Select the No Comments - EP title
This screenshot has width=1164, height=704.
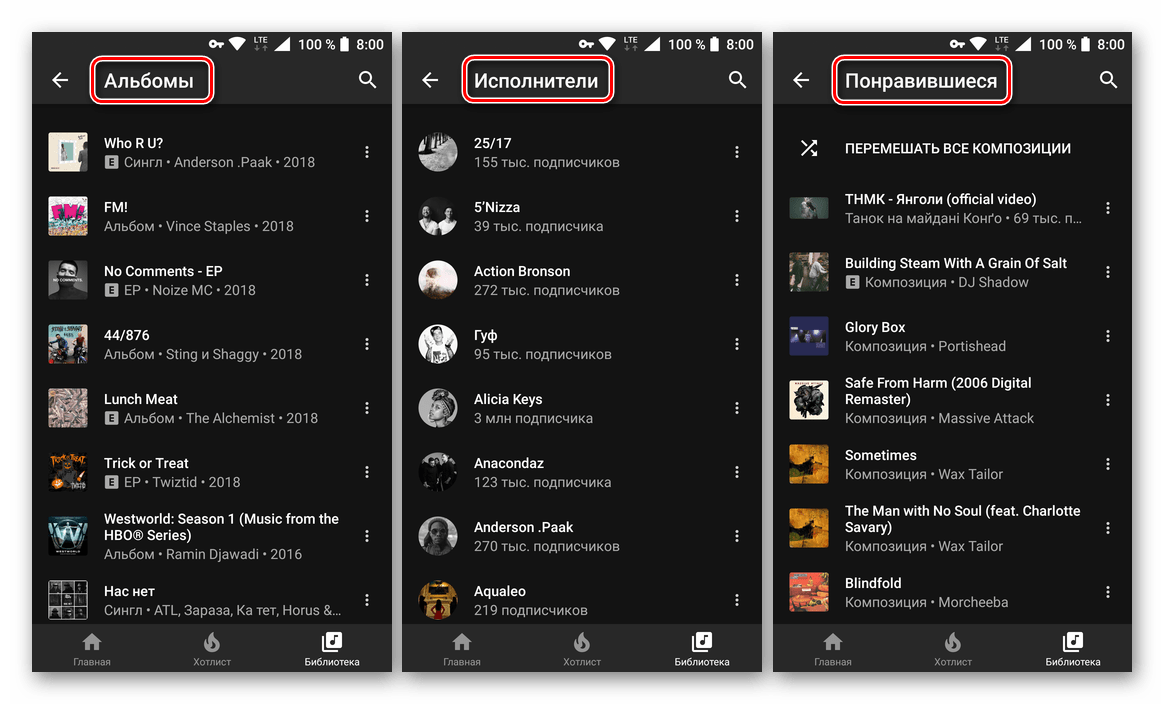point(163,271)
